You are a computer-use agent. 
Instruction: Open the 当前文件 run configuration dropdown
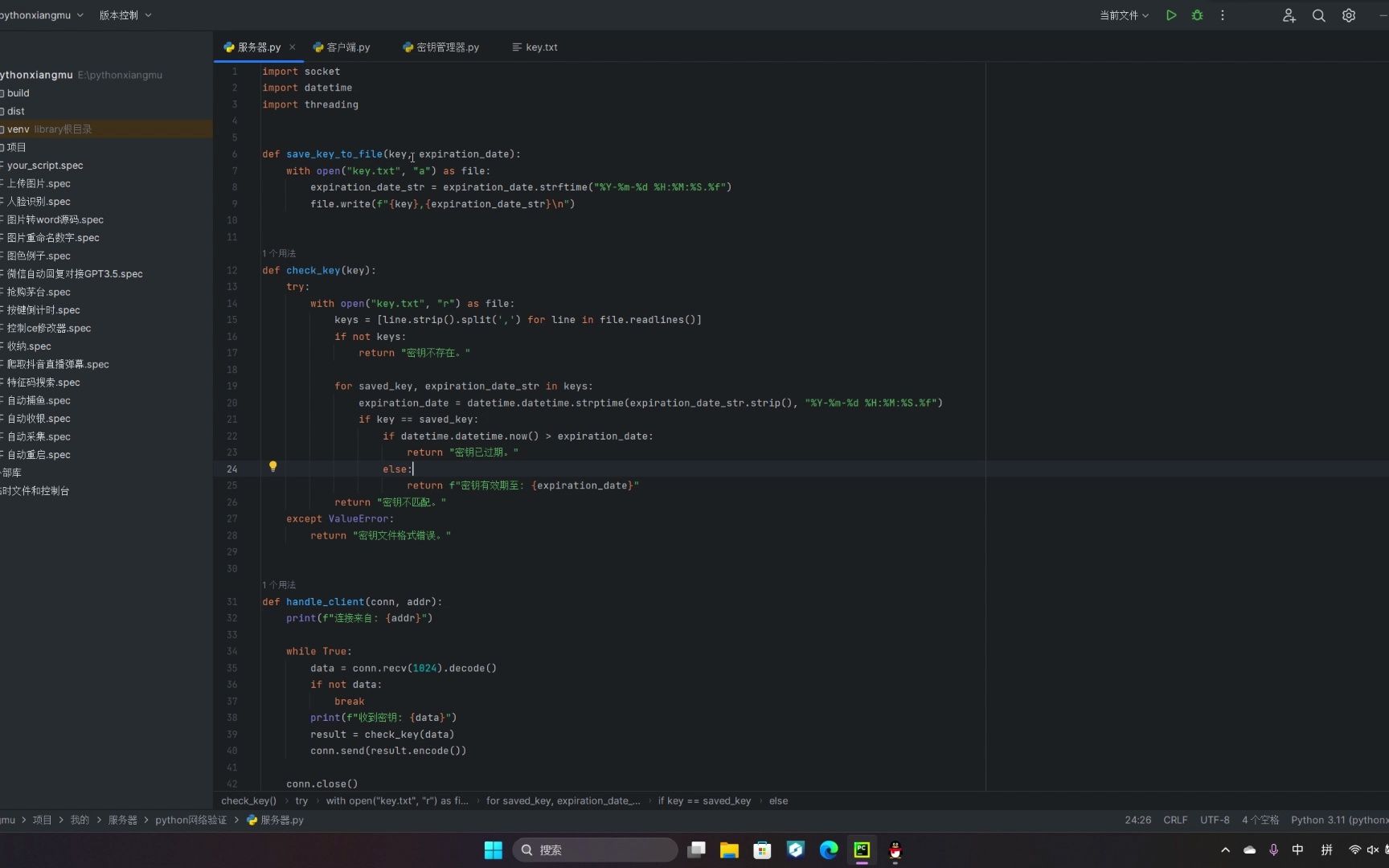(x=1124, y=15)
